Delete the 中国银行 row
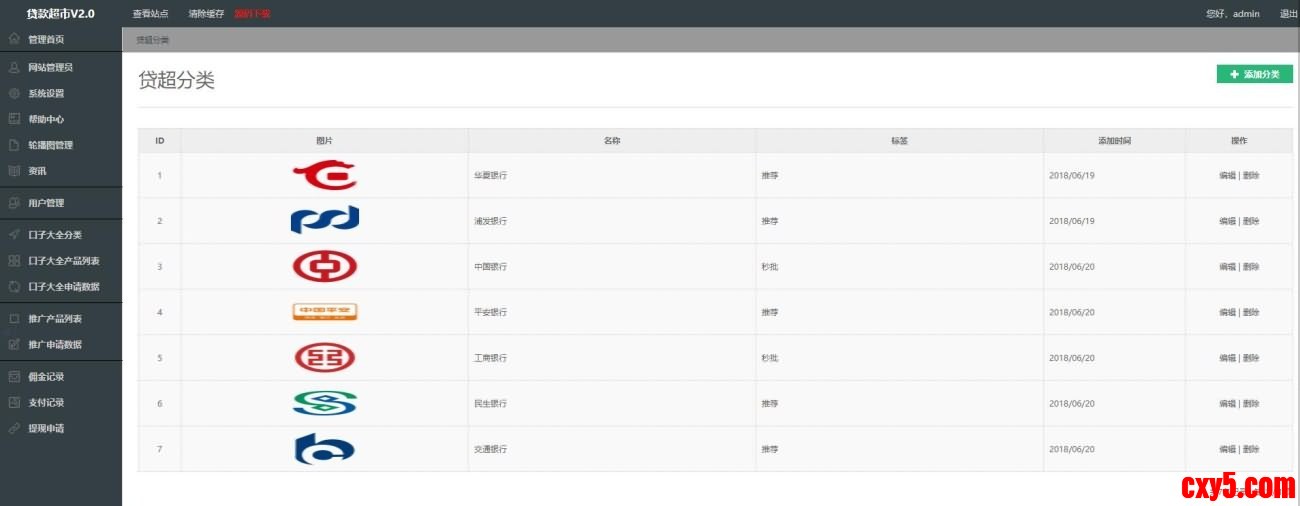Image resolution: width=1300 pixels, height=506 pixels. tap(1251, 267)
